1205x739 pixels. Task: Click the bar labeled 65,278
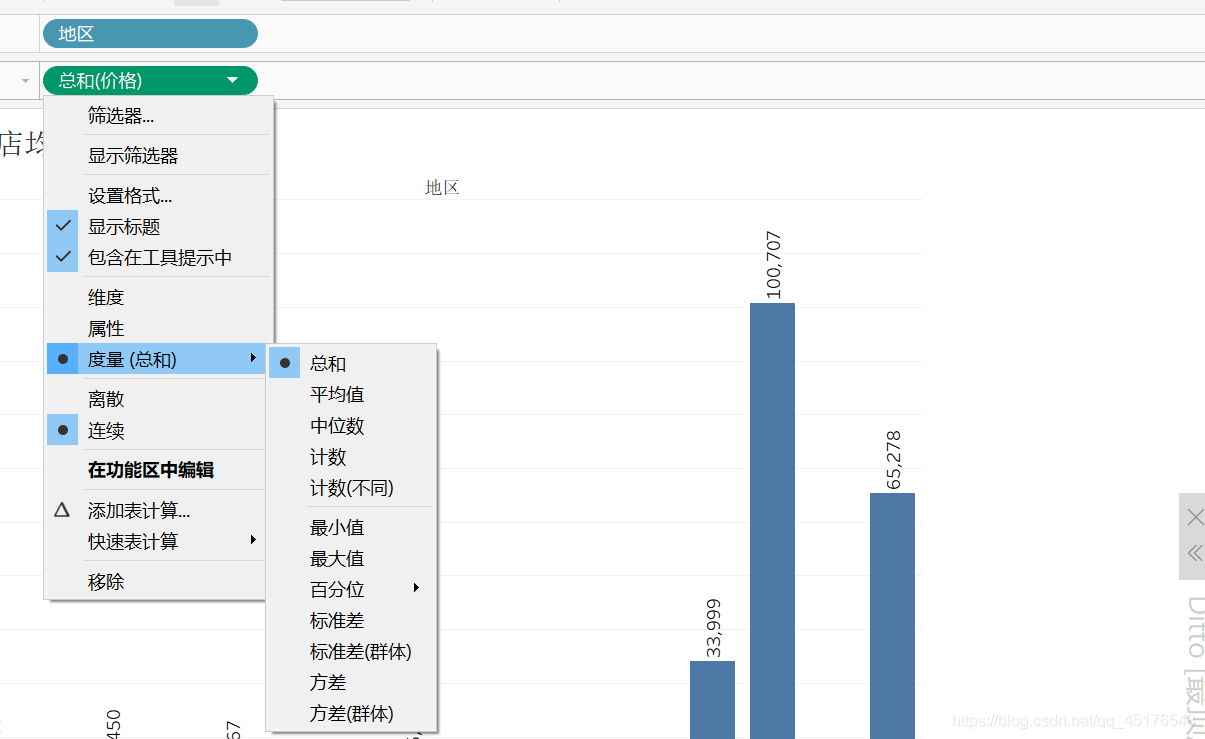(892, 615)
